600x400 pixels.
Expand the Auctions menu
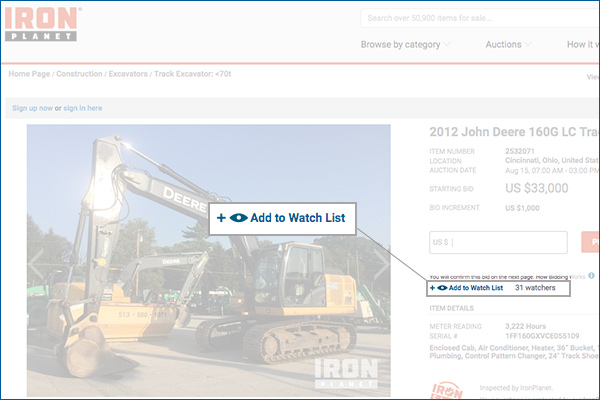(x=509, y=44)
